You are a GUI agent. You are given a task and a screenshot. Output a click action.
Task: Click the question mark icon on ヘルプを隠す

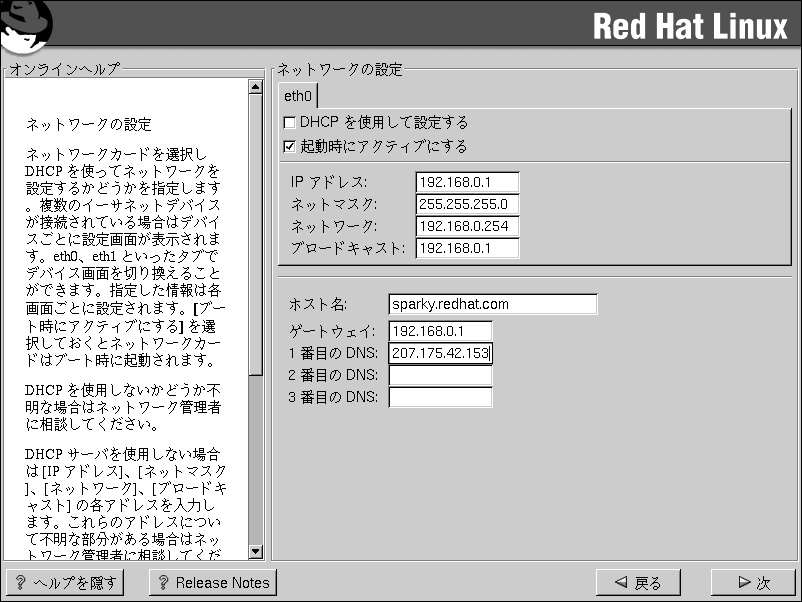(20, 583)
